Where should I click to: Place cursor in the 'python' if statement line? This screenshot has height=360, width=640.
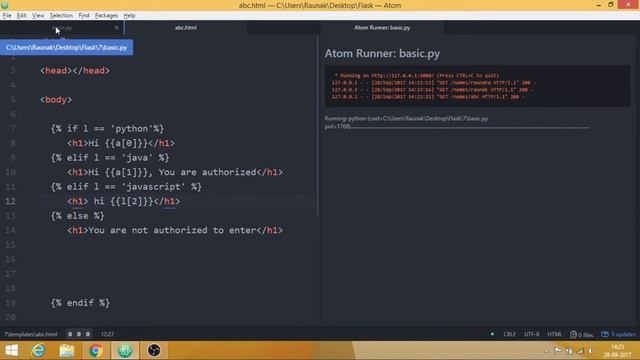coord(107,129)
